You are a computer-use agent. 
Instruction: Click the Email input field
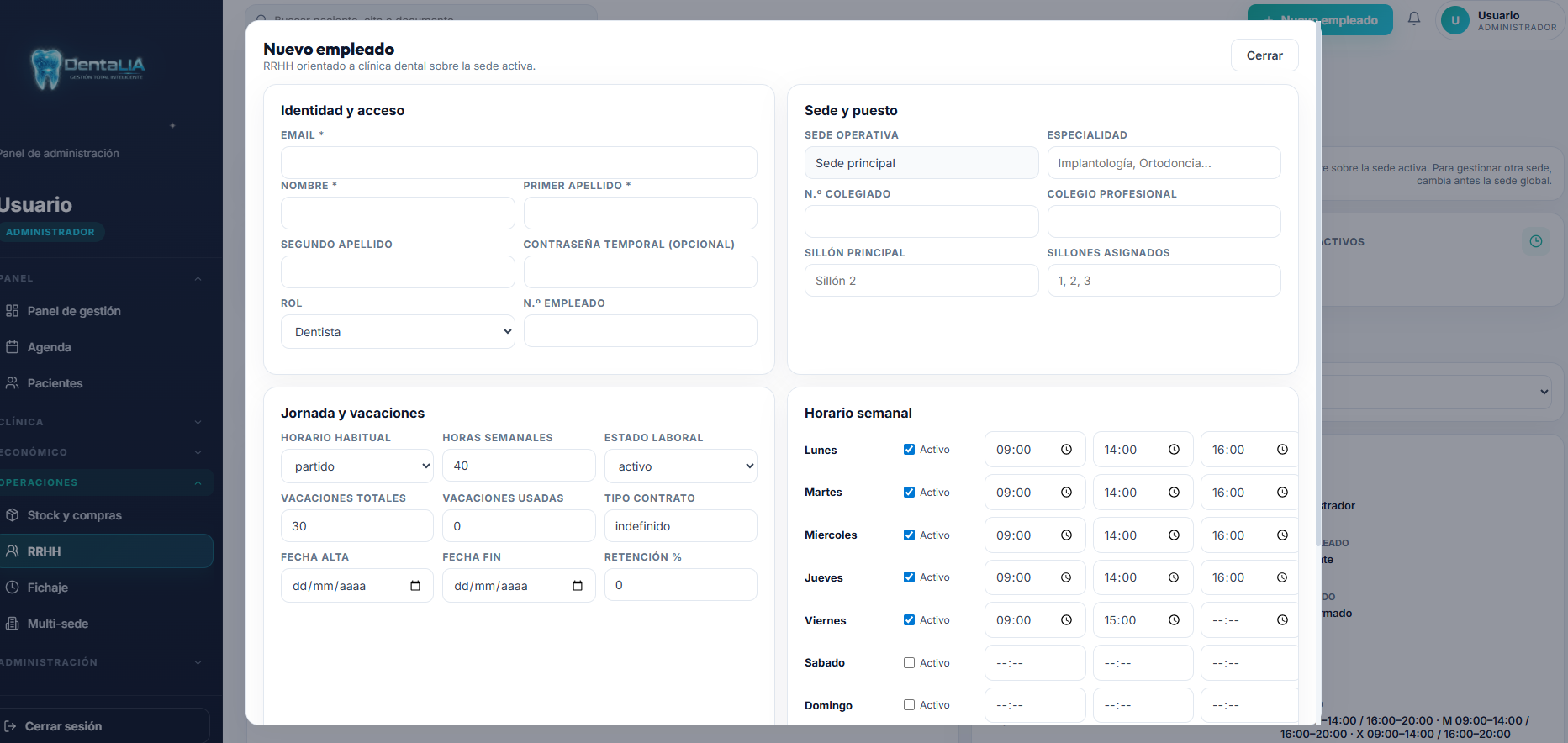click(519, 163)
